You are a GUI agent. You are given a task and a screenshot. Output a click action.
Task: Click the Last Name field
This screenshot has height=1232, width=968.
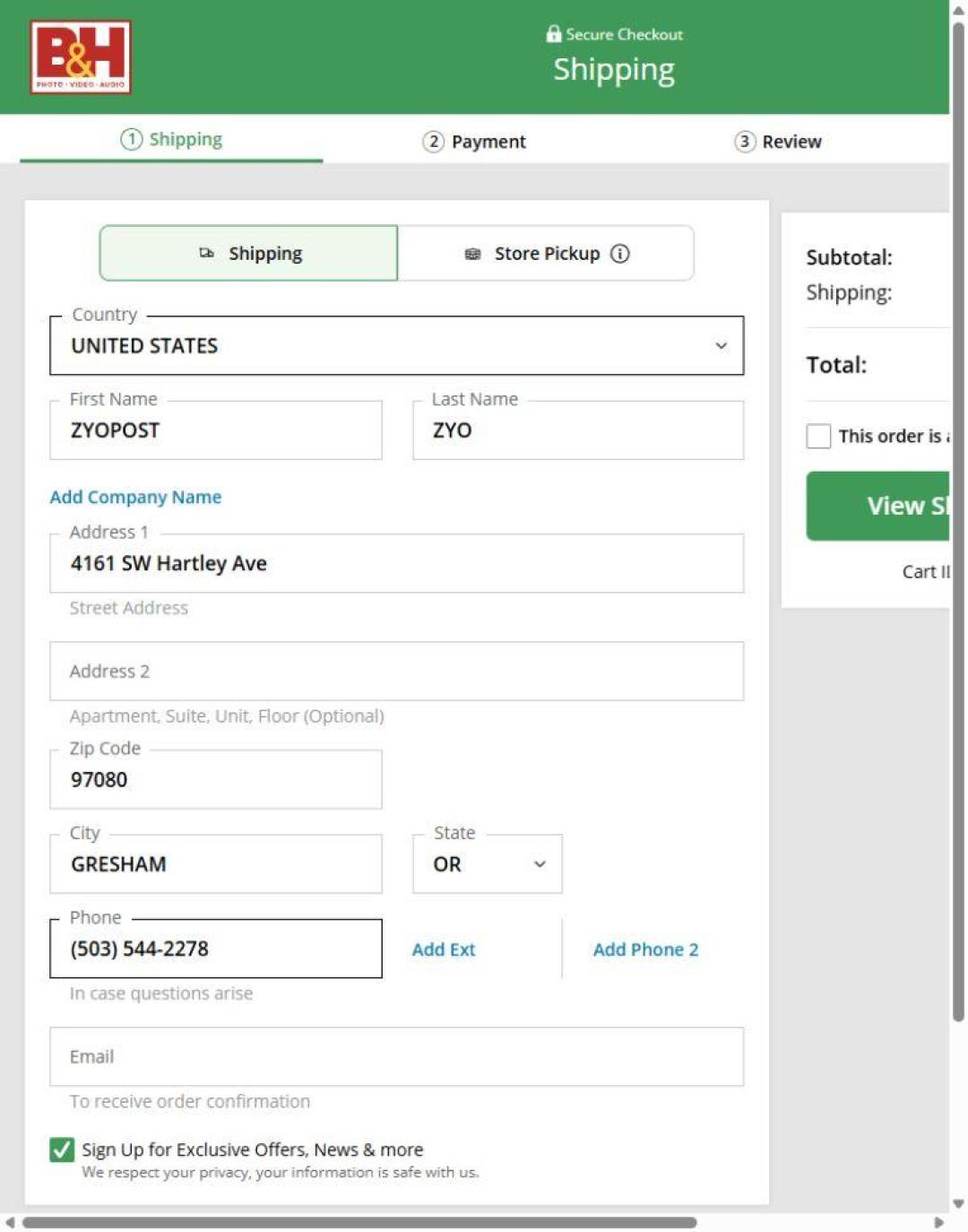click(578, 430)
